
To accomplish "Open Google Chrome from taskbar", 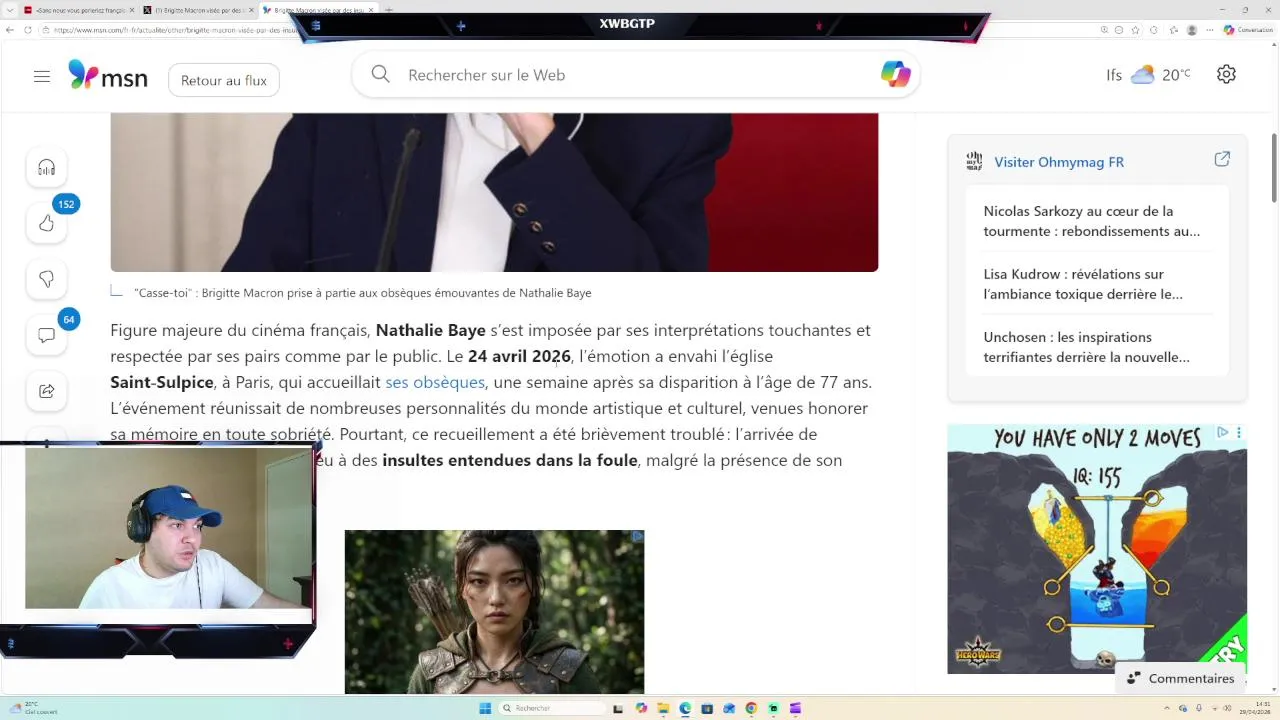I will 751,708.
